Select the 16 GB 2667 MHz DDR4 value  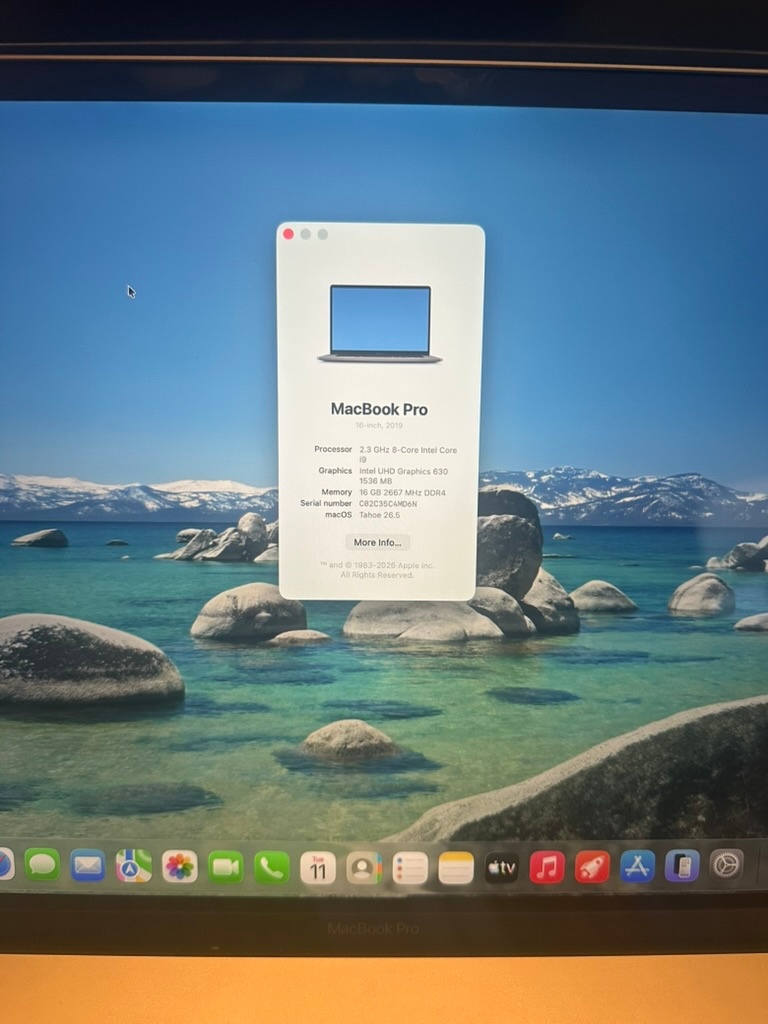402,492
